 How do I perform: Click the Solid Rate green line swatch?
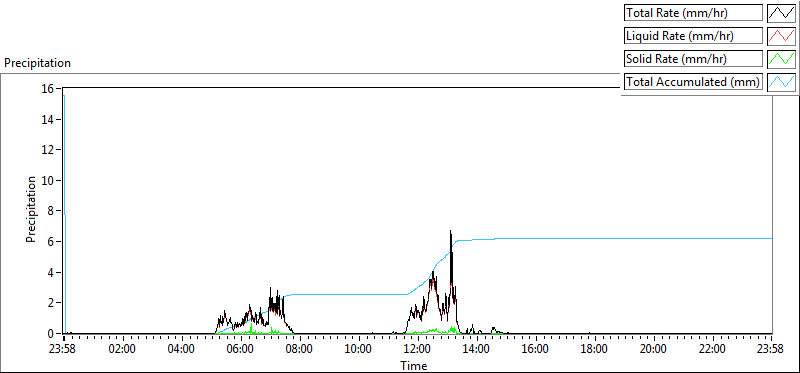pos(782,59)
